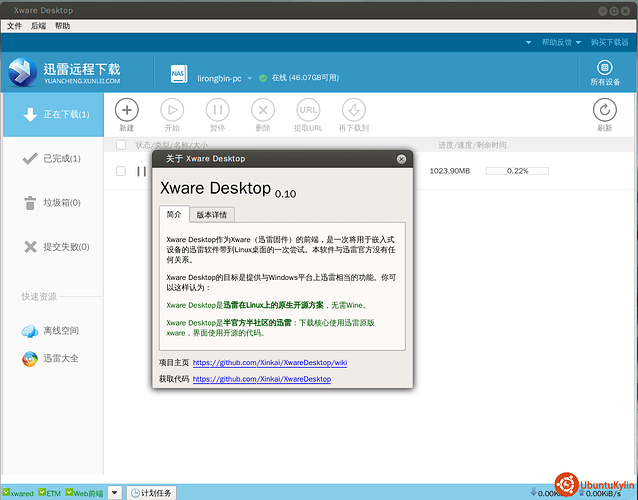Viewport: 638px width, 500px height.
Task: Click the 购买下载器 link
Action: (x=609, y=42)
